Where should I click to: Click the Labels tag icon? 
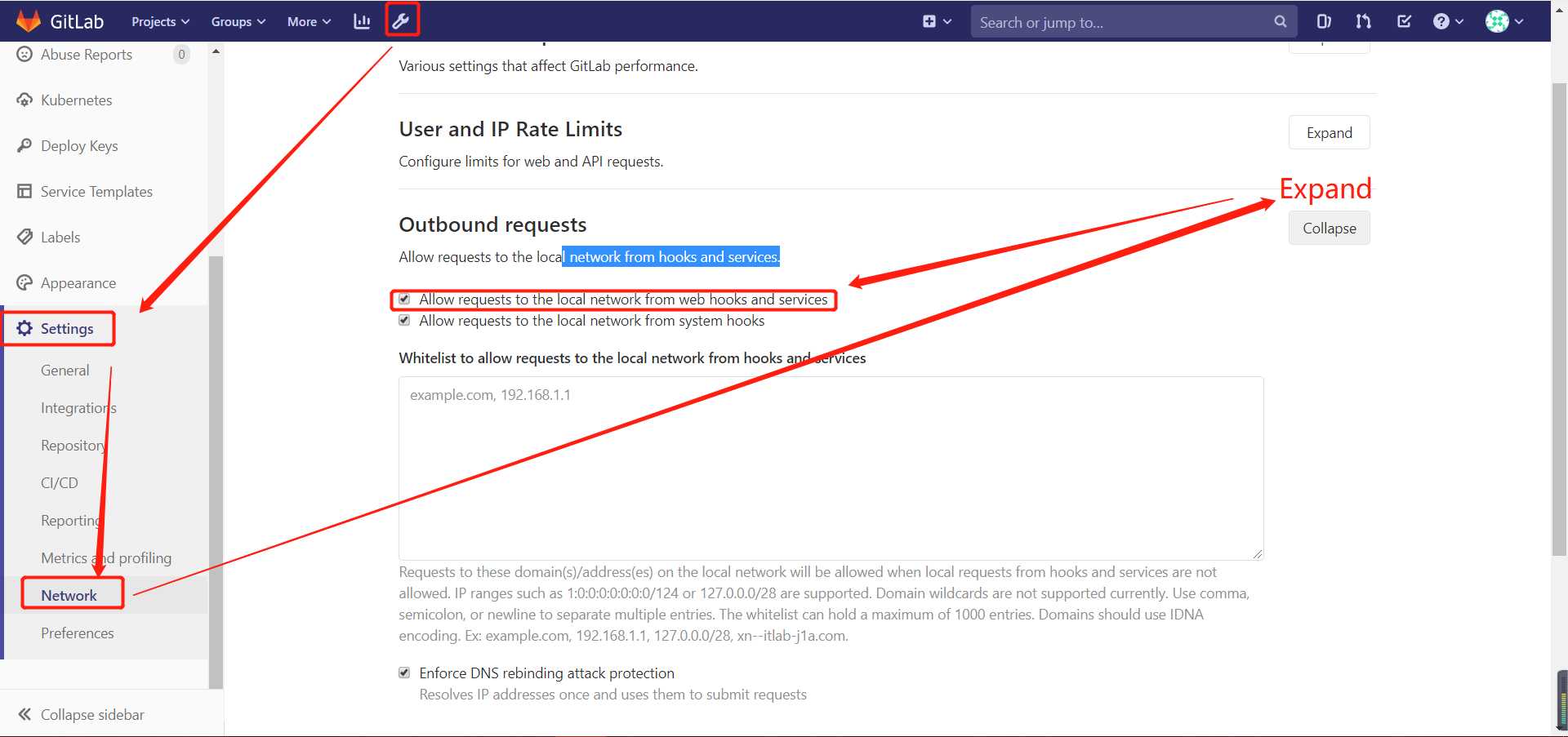pos(24,237)
